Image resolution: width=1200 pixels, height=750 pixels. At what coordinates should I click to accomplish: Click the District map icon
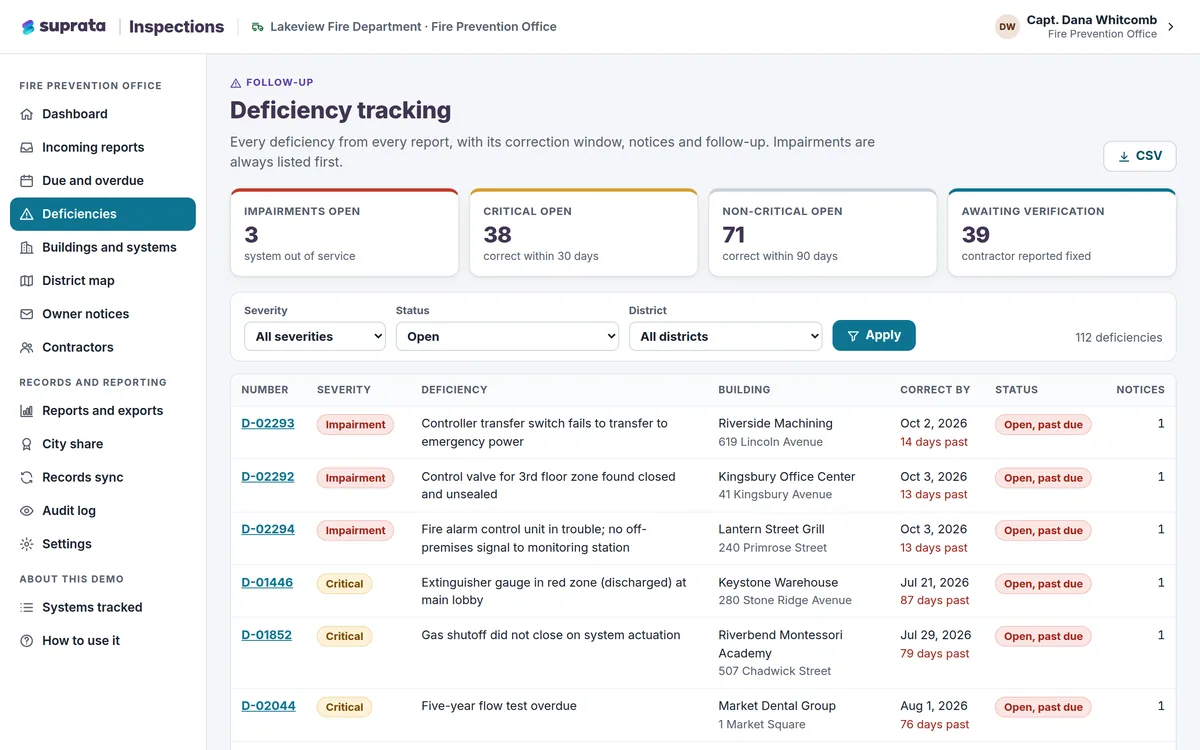click(x=27, y=281)
